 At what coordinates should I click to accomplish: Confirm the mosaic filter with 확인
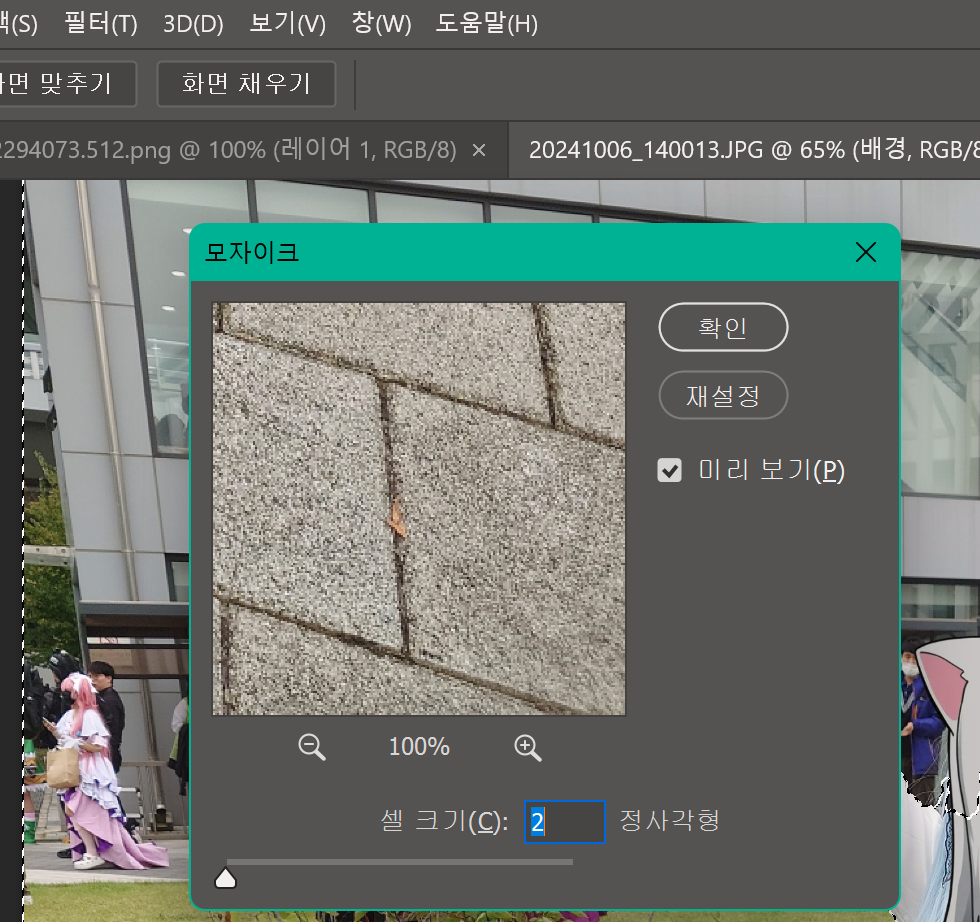tap(723, 327)
